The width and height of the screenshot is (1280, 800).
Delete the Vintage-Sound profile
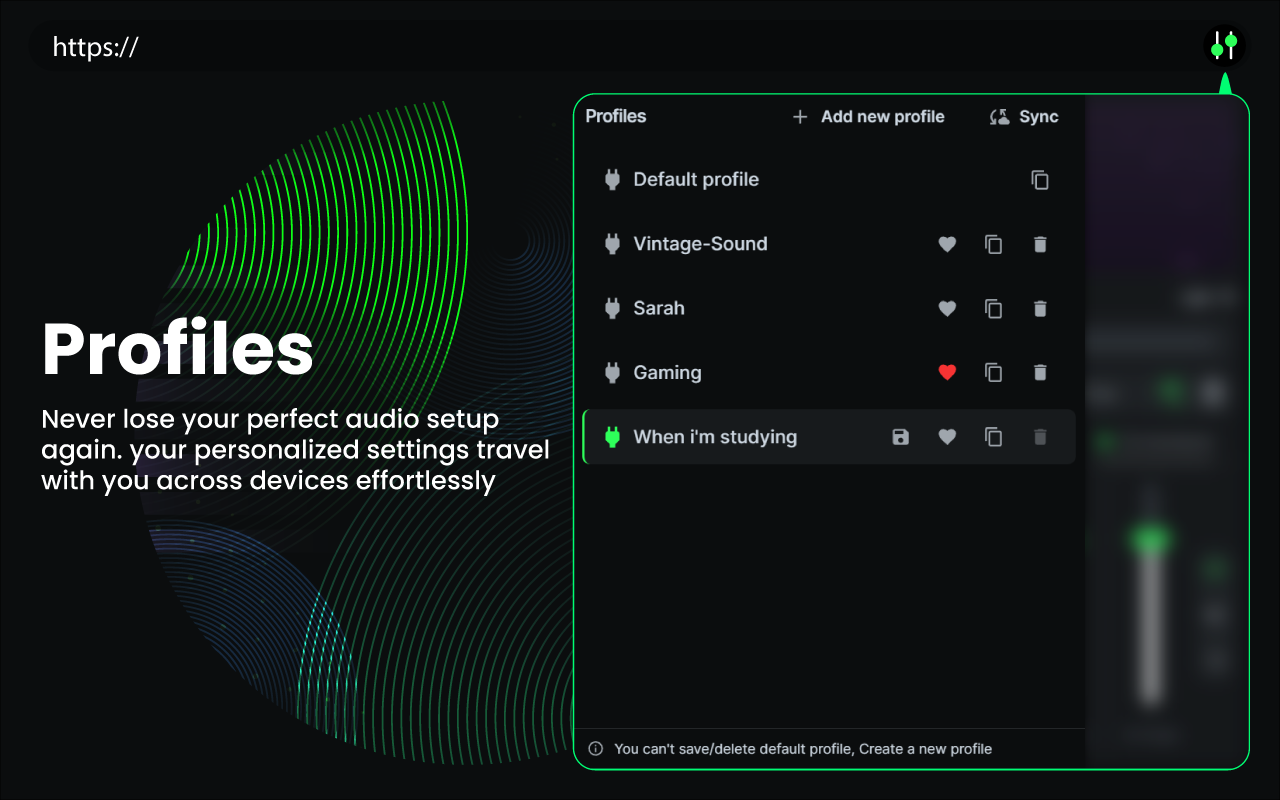[1040, 244]
